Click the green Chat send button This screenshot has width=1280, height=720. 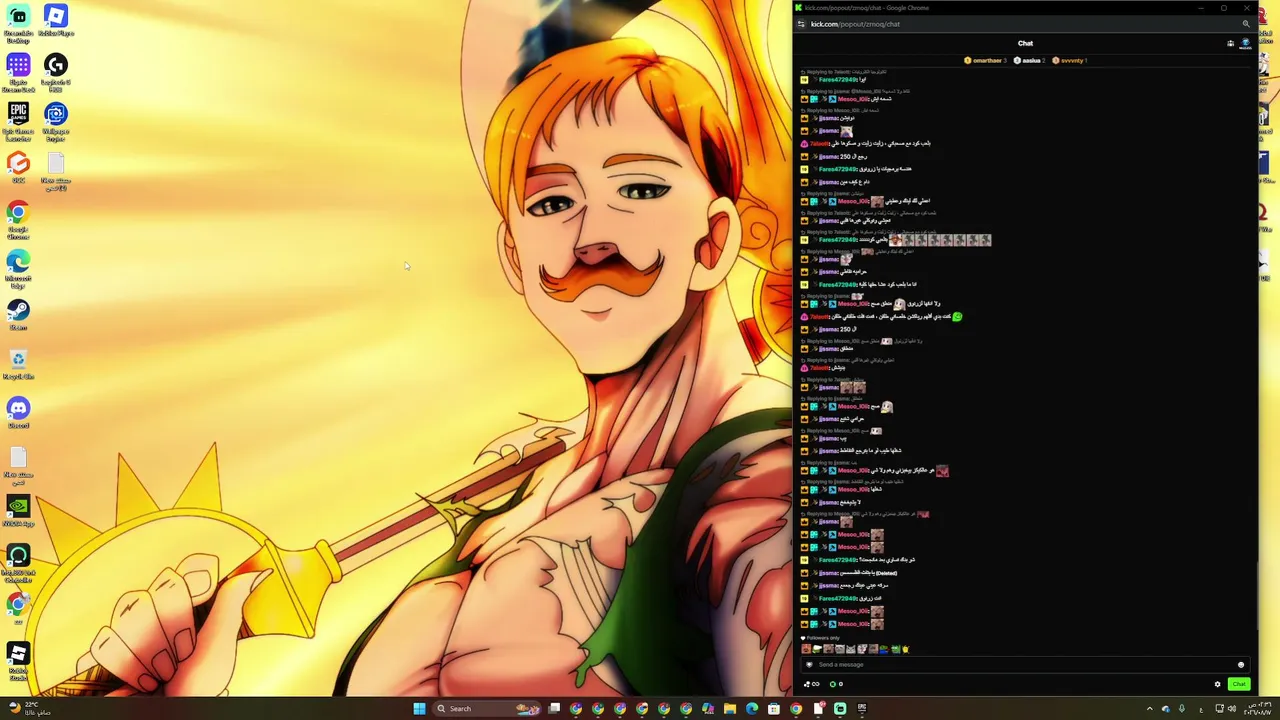[x=1239, y=685]
